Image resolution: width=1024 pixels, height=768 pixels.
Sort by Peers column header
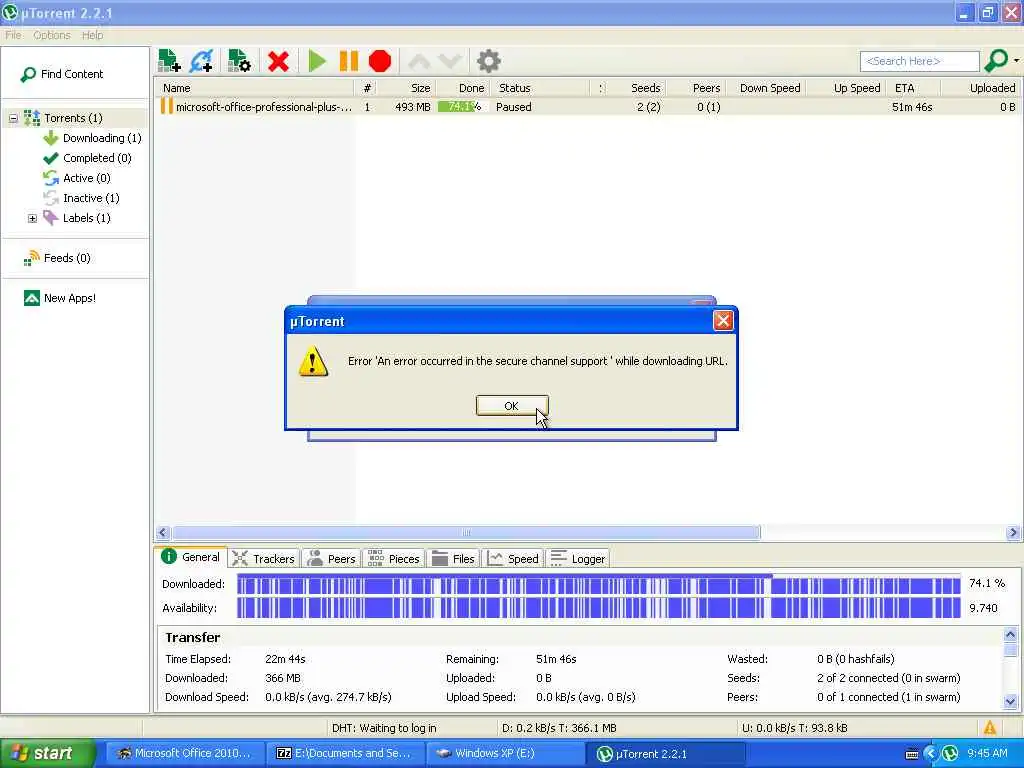click(x=695, y=88)
